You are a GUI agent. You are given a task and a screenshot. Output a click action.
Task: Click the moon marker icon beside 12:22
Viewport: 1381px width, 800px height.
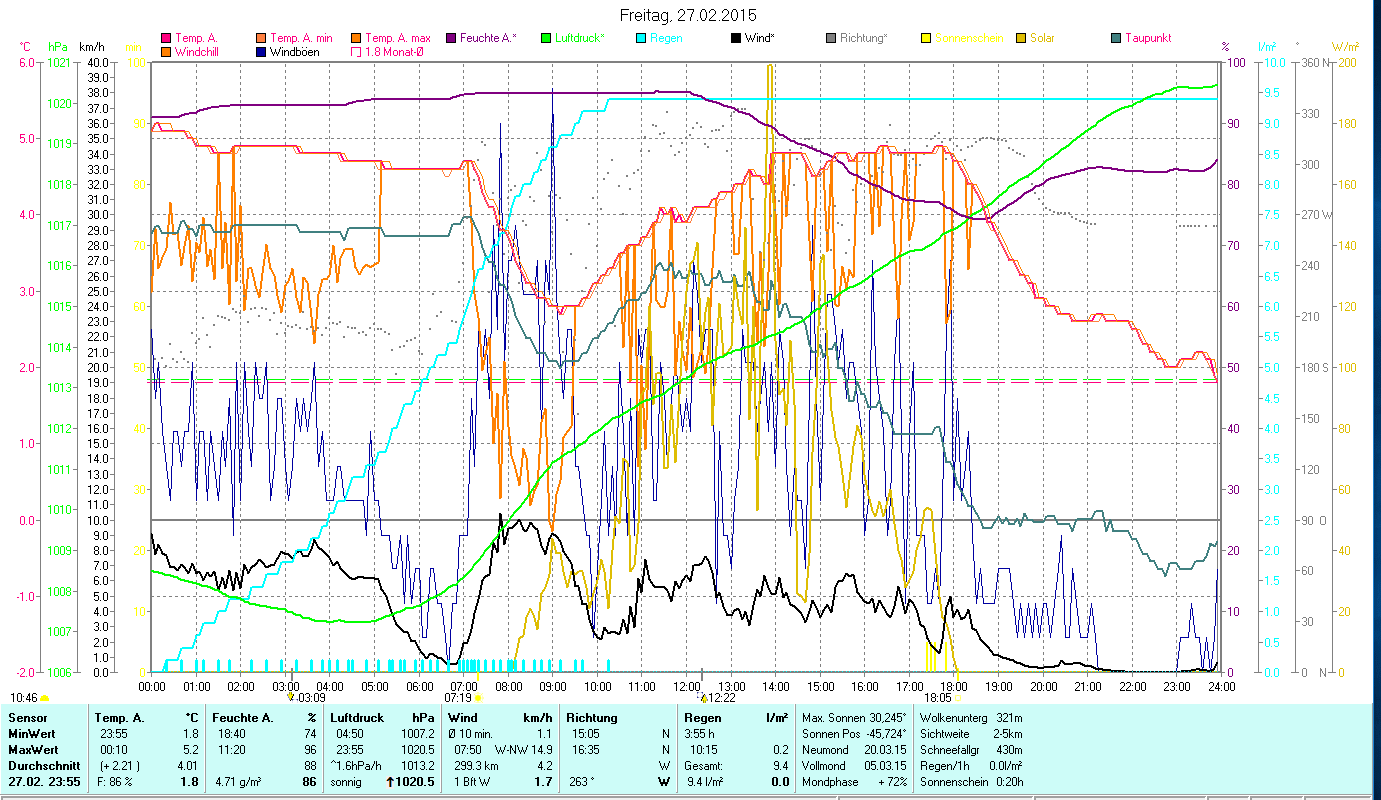pyautogui.click(x=704, y=697)
